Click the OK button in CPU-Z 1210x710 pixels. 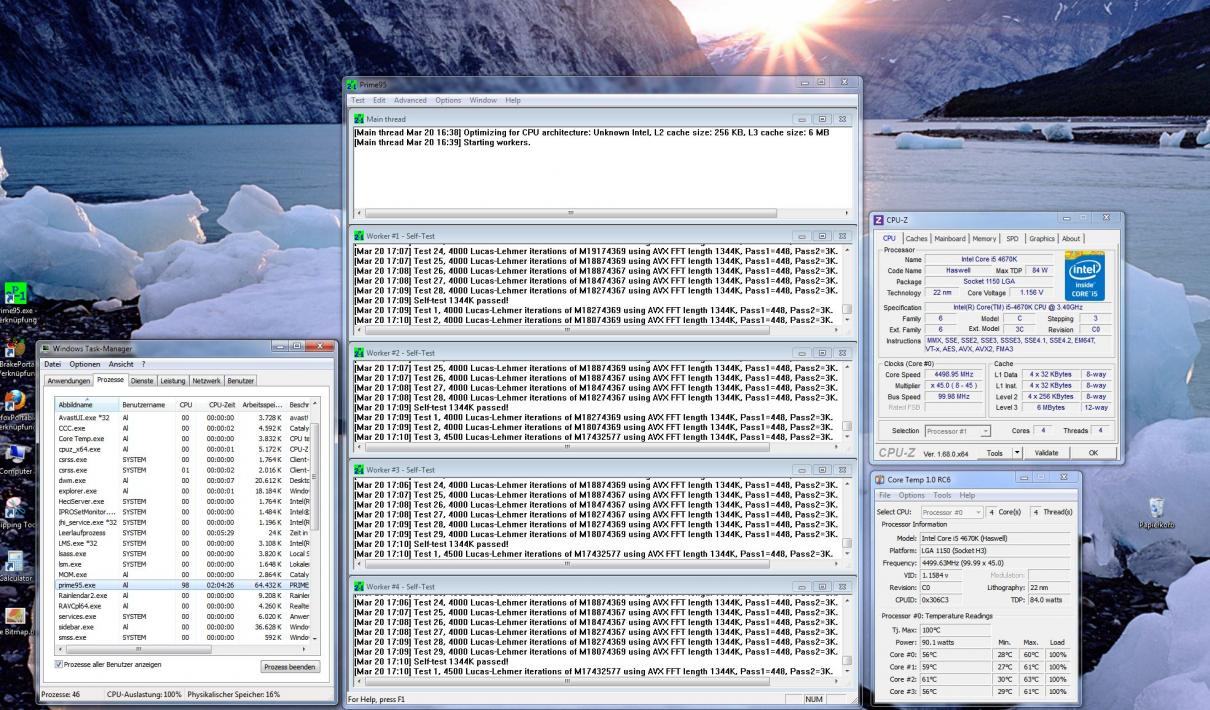click(1093, 452)
